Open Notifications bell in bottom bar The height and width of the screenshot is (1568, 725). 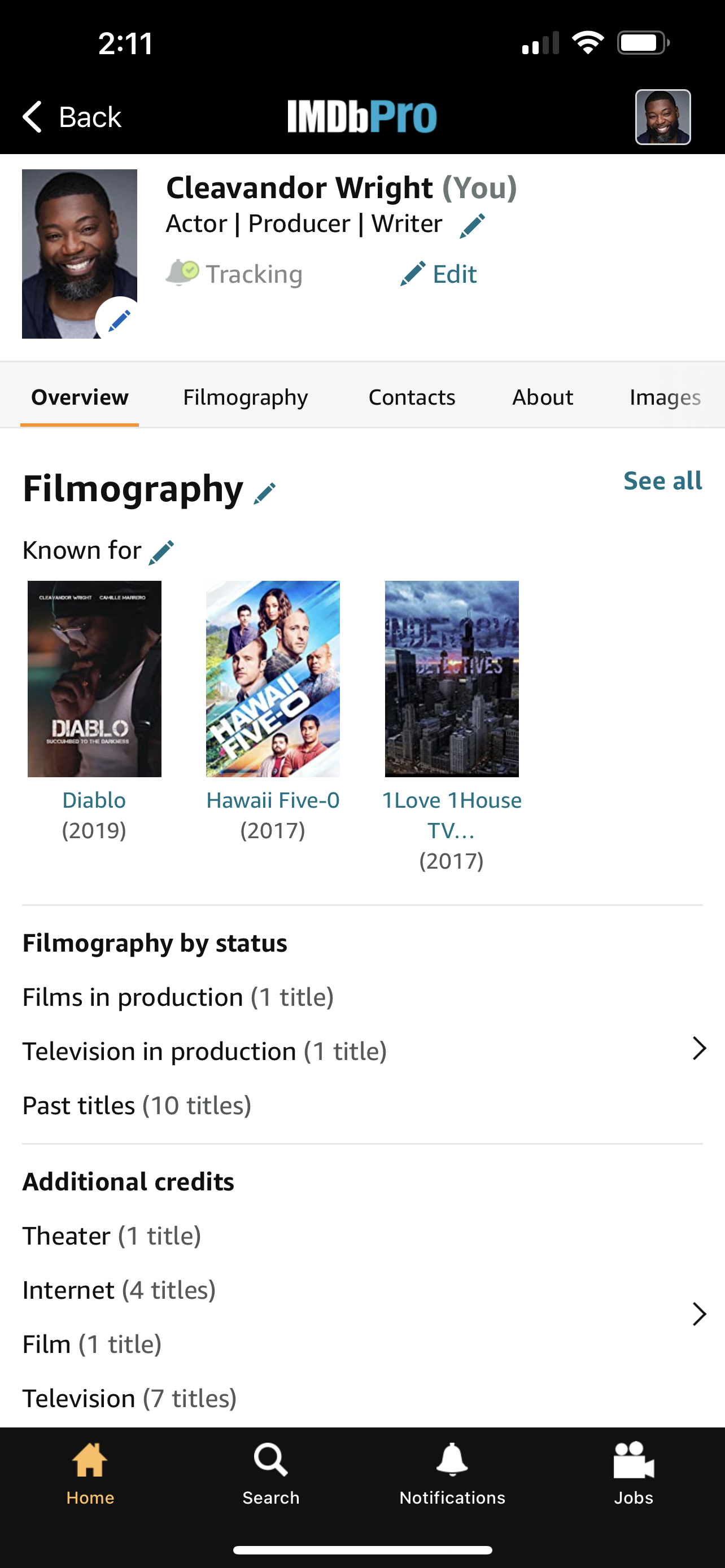coord(452,1473)
